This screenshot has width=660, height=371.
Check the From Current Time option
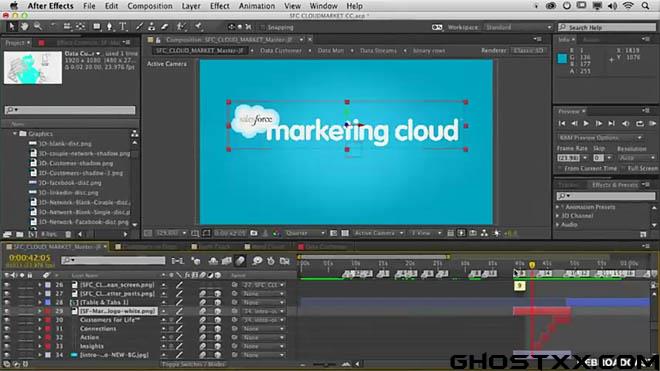pyautogui.click(x=560, y=168)
